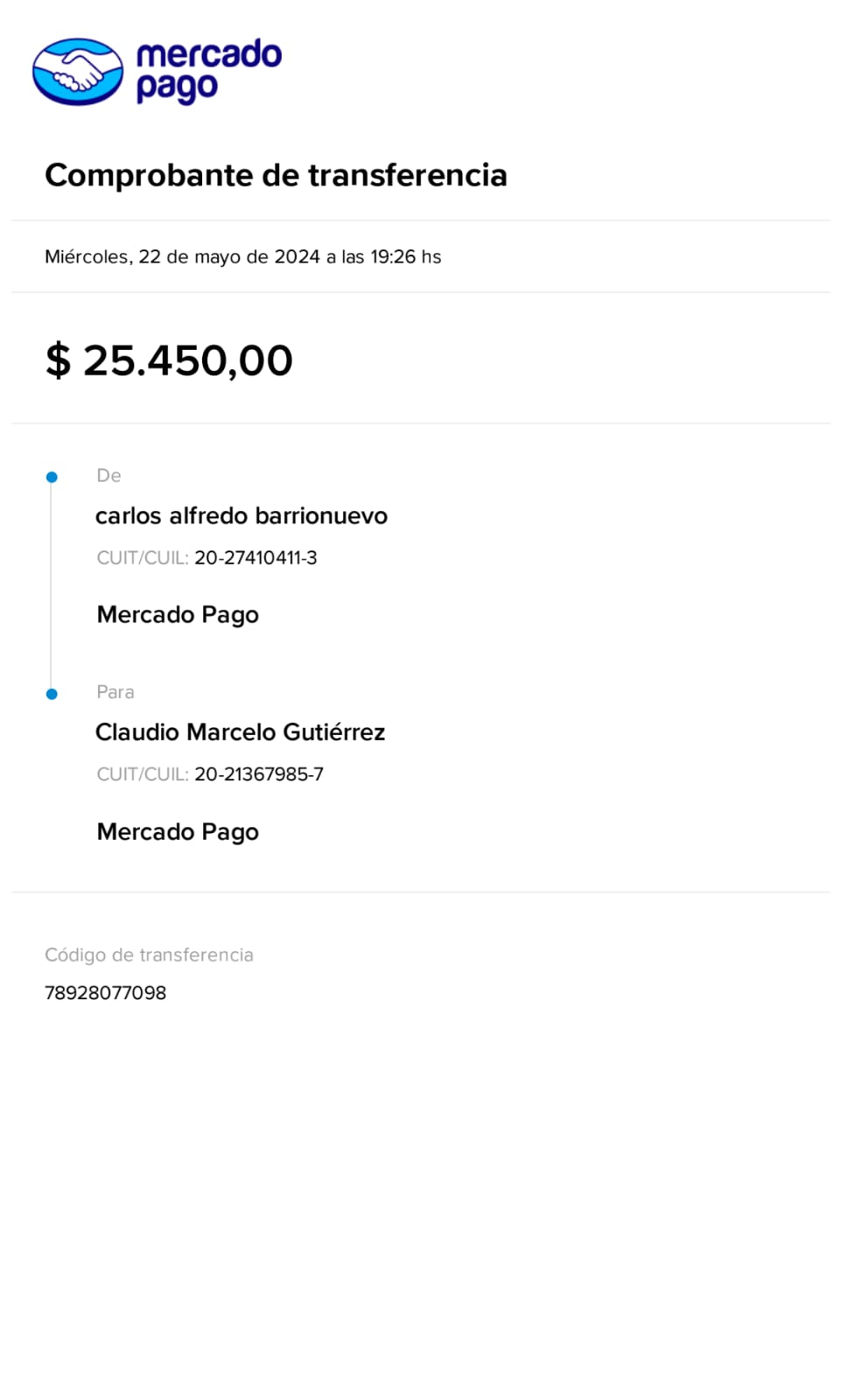Select the amount 25.450,00

[187, 360]
